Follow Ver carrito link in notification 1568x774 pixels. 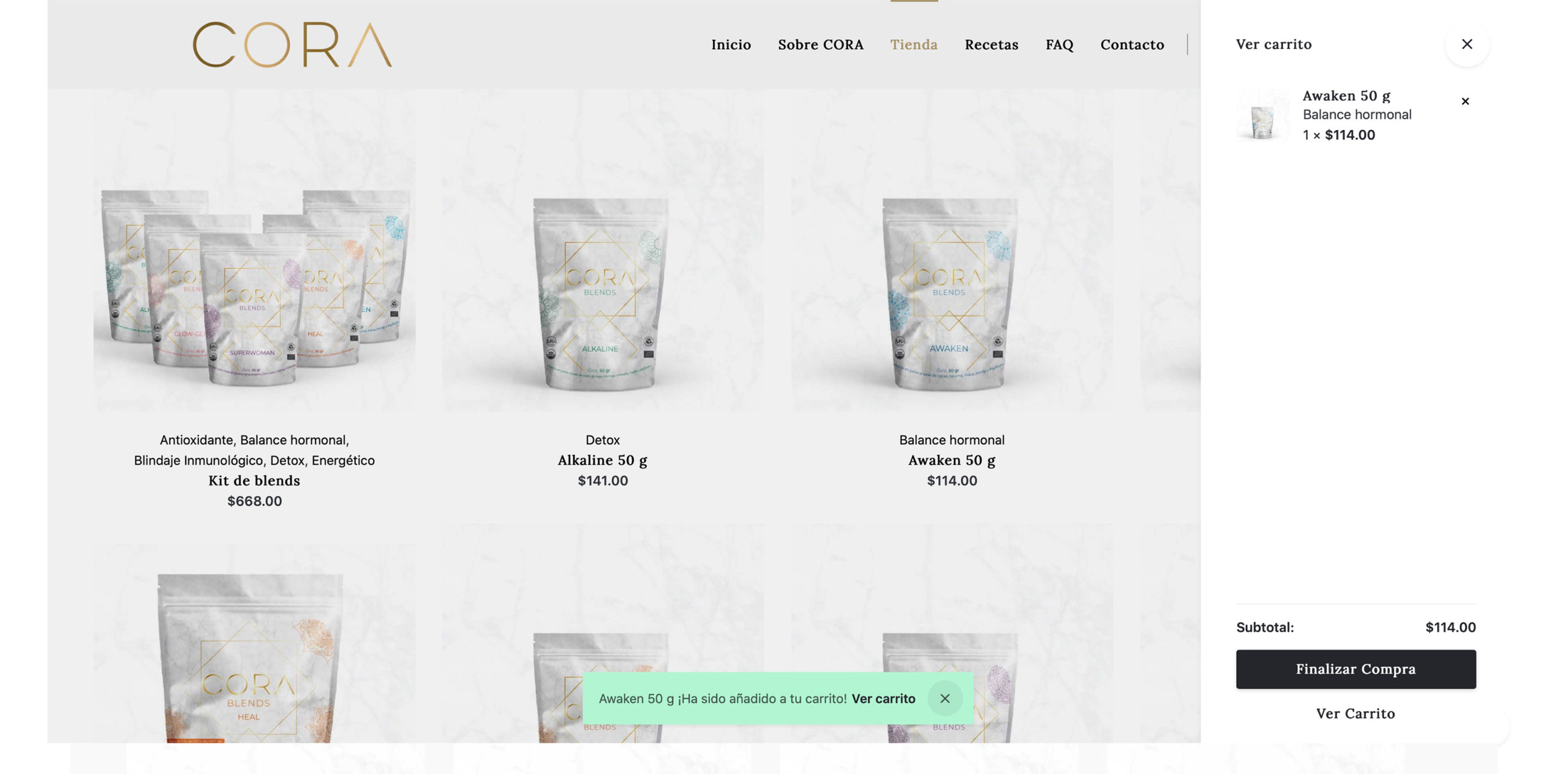click(x=883, y=699)
